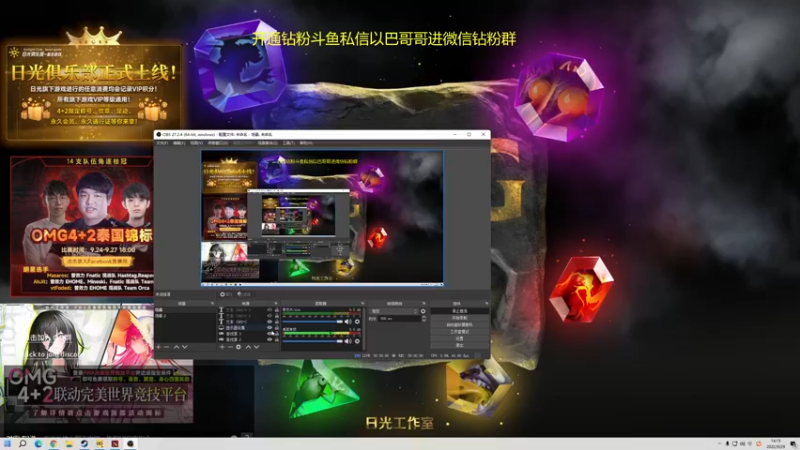Remove selected source with minus icon

tap(230, 347)
